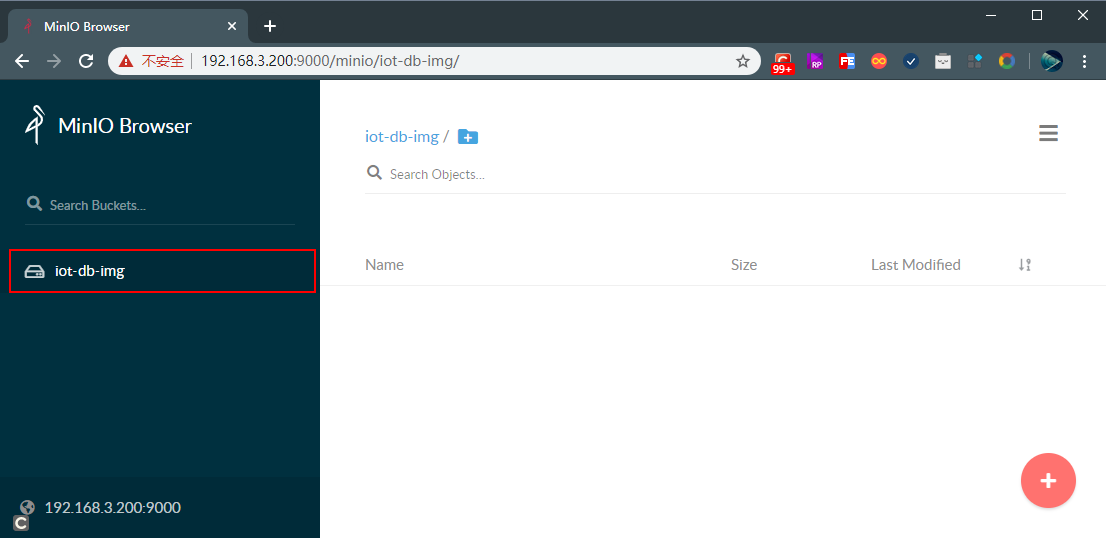Open the grey briefcase extension icon
1106x538 pixels.
coord(943,61)
